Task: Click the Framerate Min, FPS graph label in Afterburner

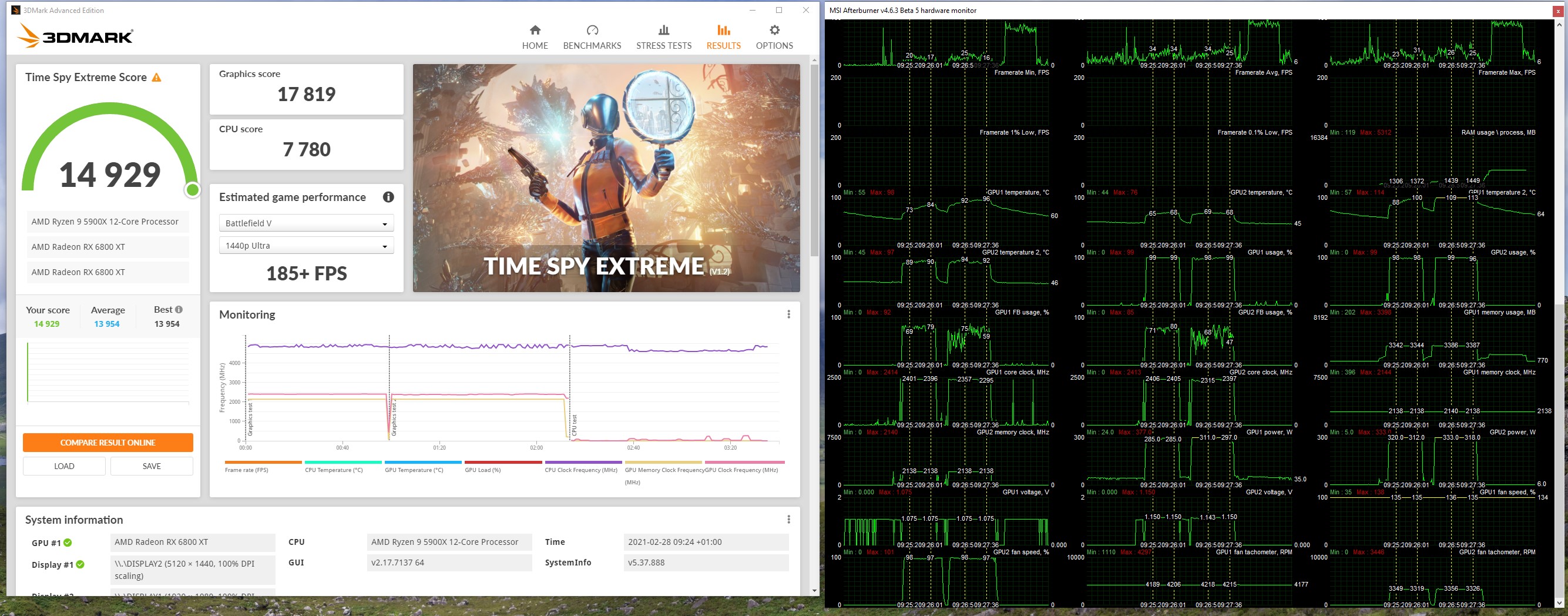Action: pos(1022,72)
